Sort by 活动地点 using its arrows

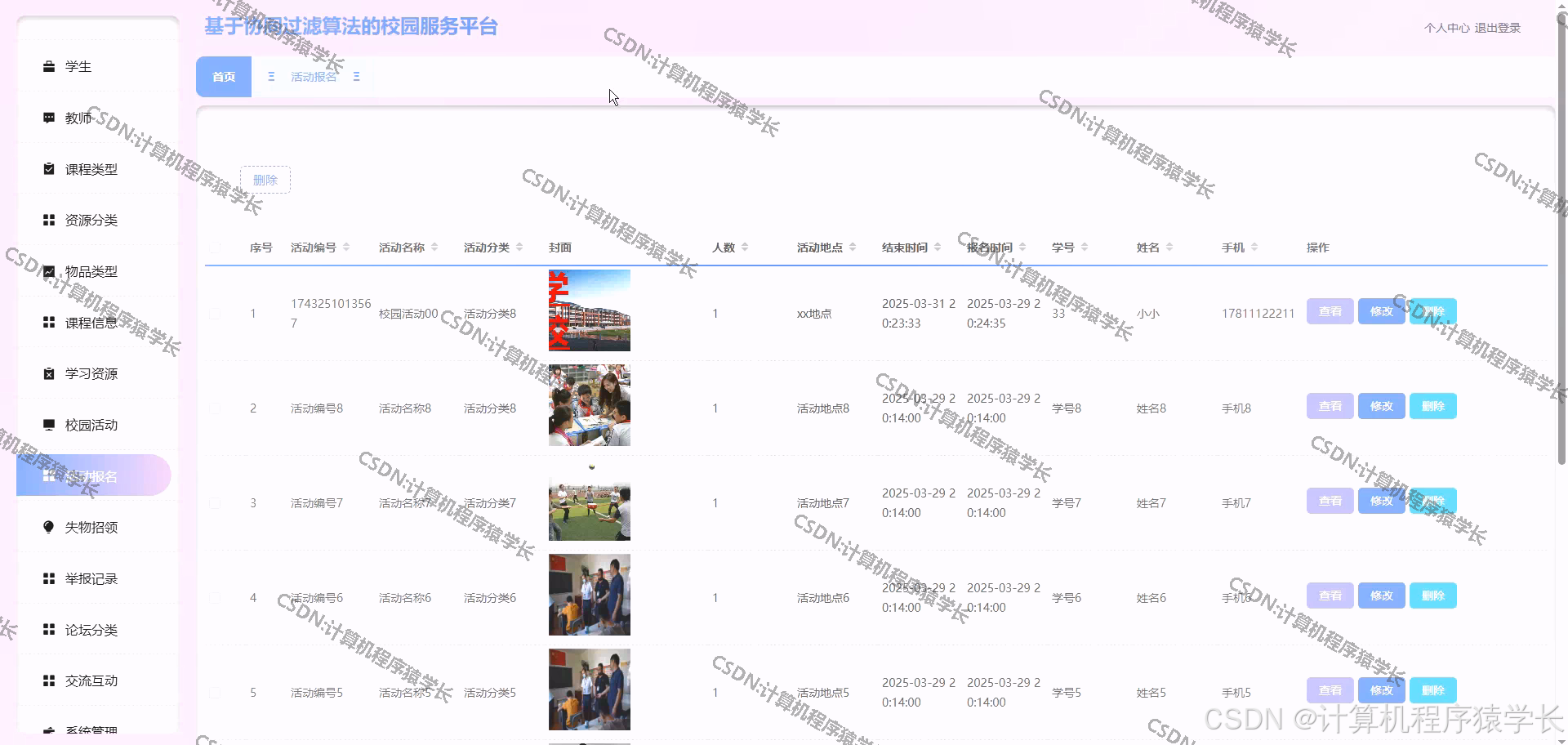pos(853,247)
